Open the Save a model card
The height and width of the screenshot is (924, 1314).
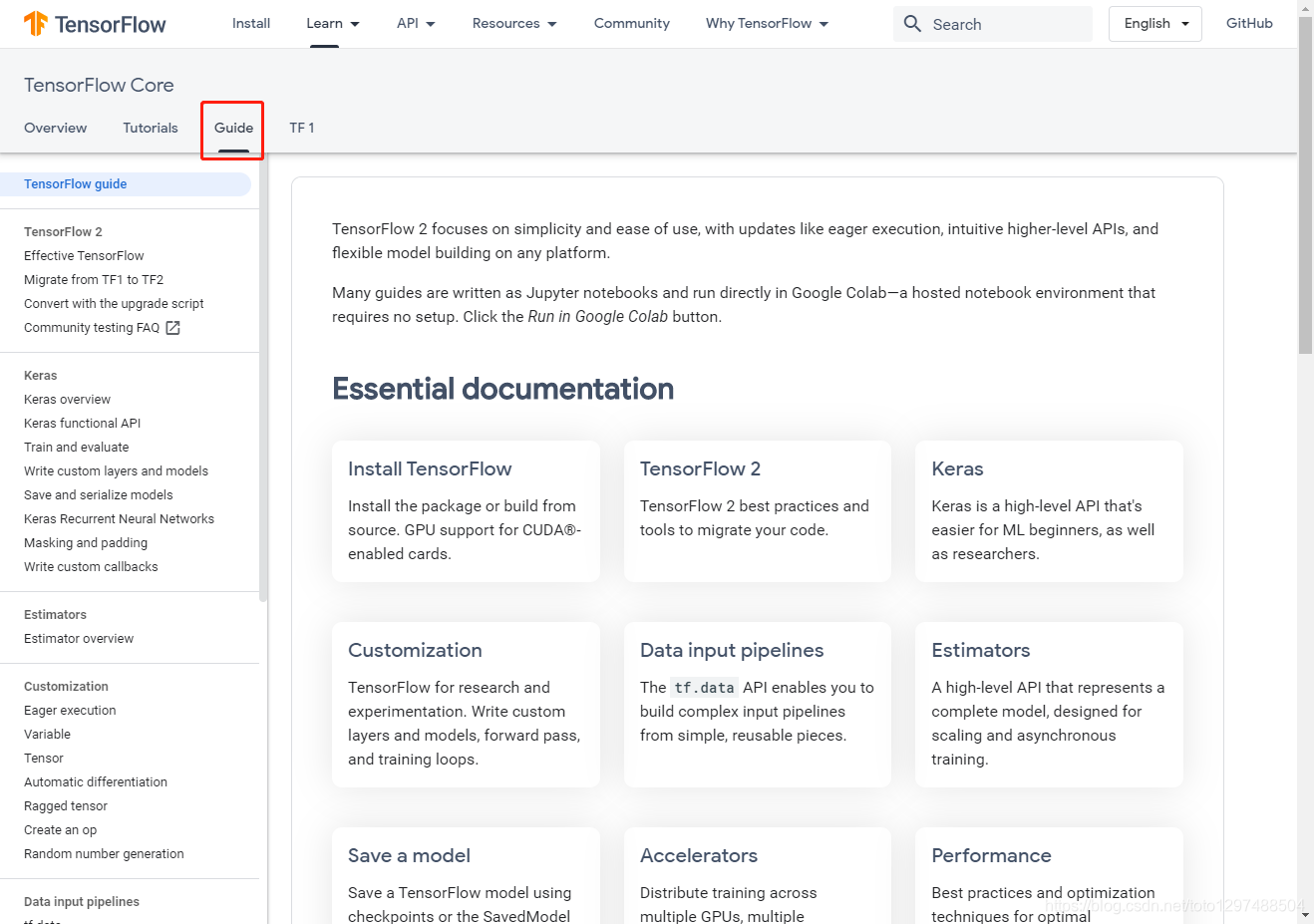click(466, 876)
